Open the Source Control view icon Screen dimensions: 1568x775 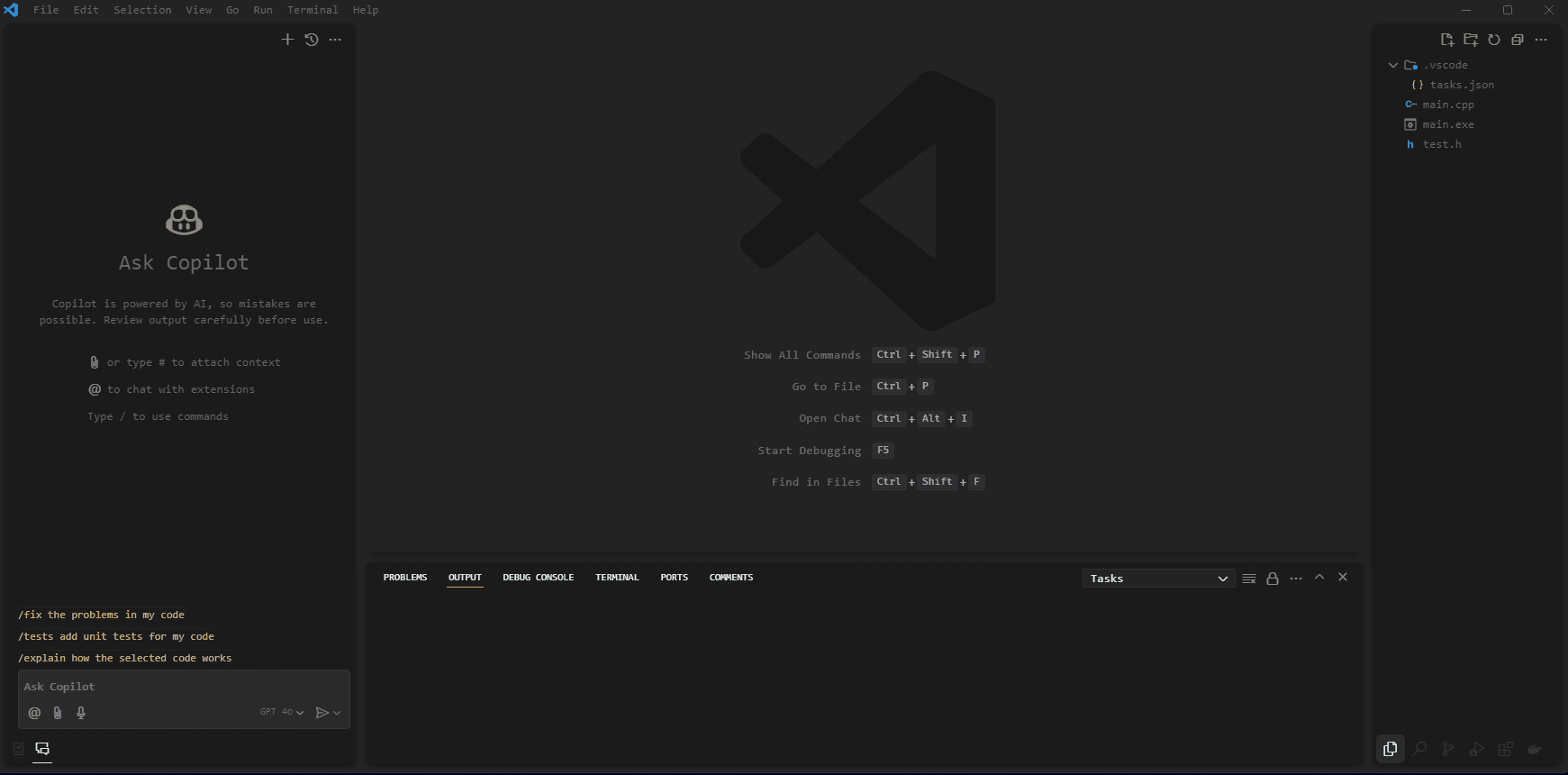(1448, 749)
